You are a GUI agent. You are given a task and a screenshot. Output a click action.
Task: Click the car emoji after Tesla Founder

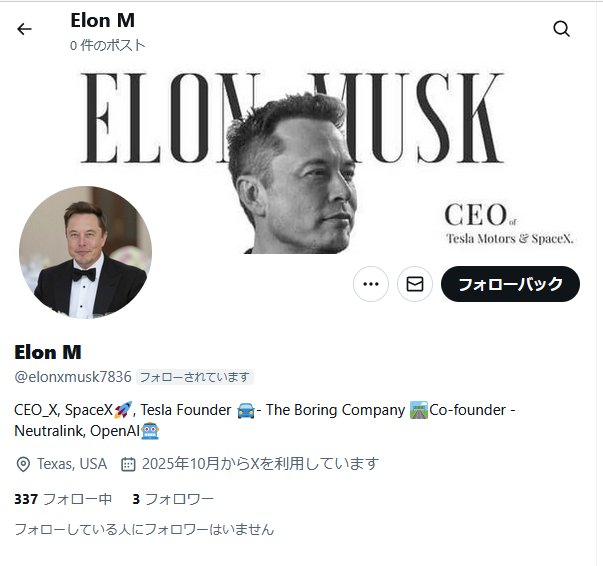click(x=246, y=410)
